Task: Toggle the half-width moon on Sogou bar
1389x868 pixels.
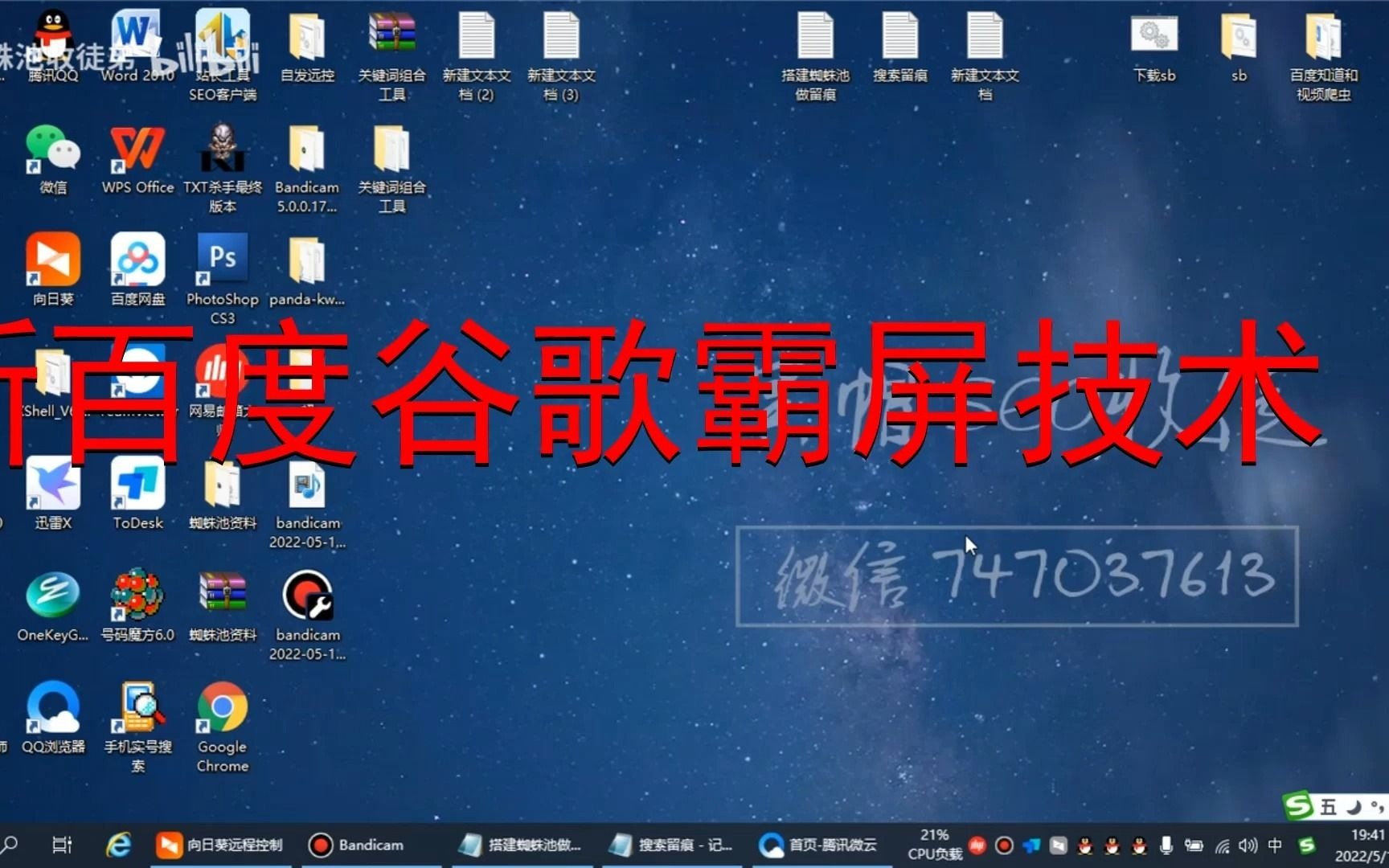Action: click(x=1354, y=806)
